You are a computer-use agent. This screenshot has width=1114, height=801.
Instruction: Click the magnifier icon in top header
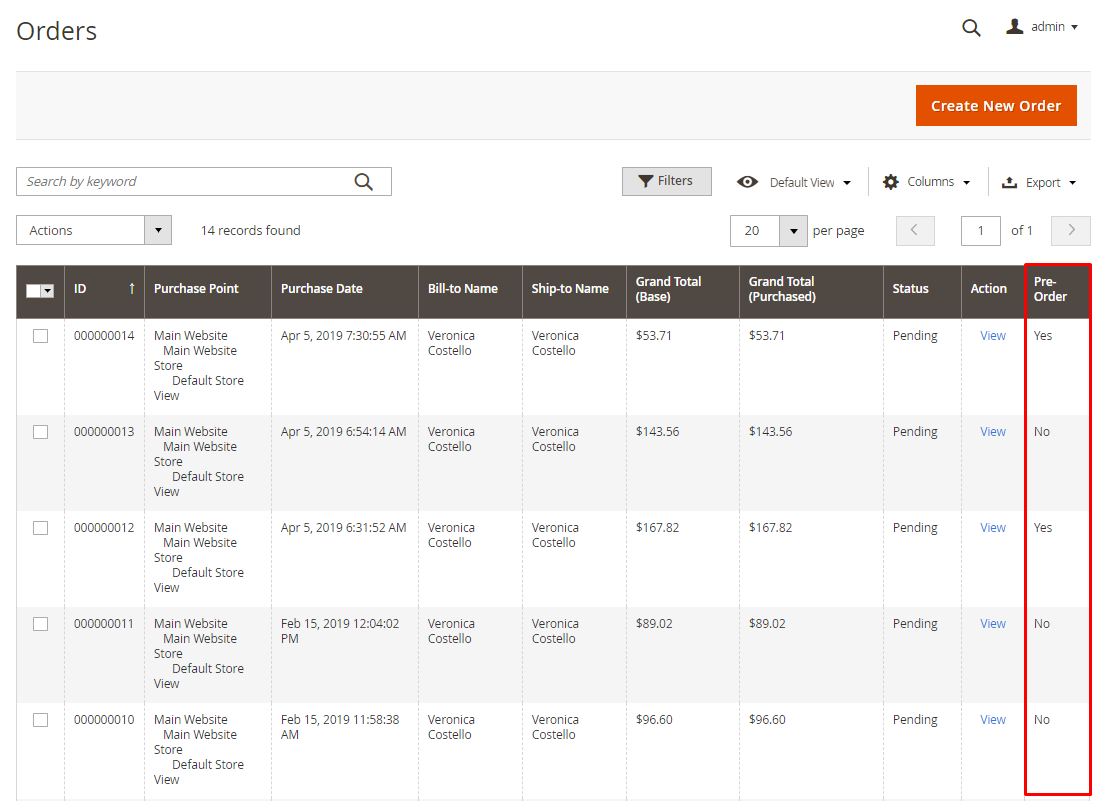[971, 28]
